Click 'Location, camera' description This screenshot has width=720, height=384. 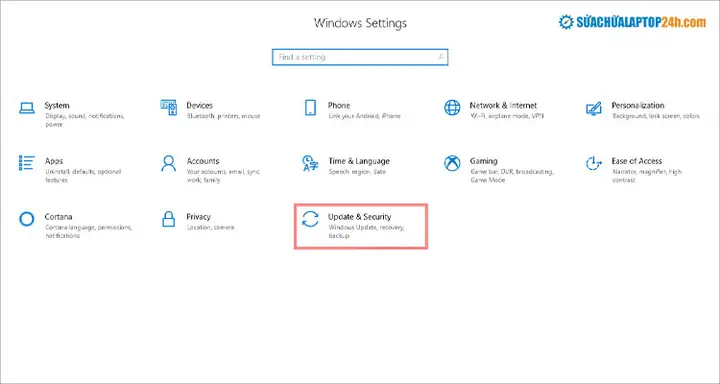(x=210, y=227)
